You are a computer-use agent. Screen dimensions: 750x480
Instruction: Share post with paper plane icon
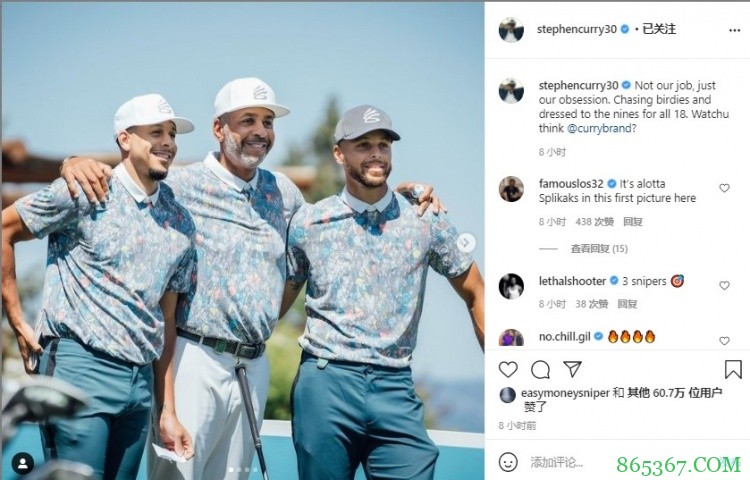coord(572,369)
